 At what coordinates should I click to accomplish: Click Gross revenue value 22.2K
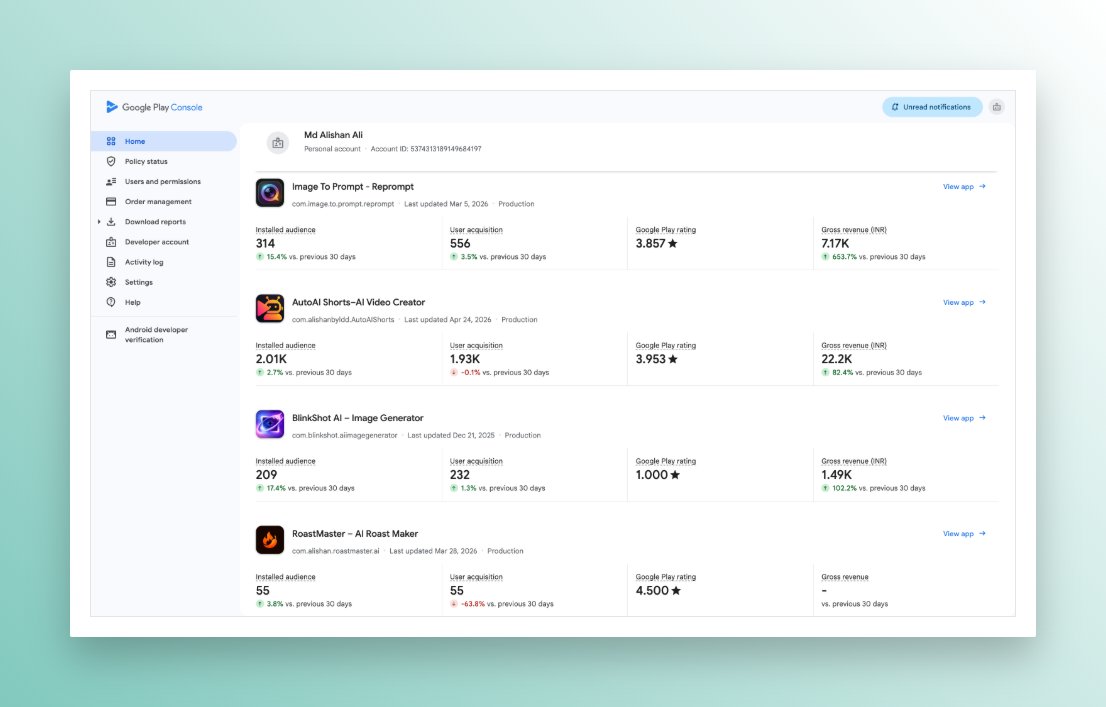(837, 359)
